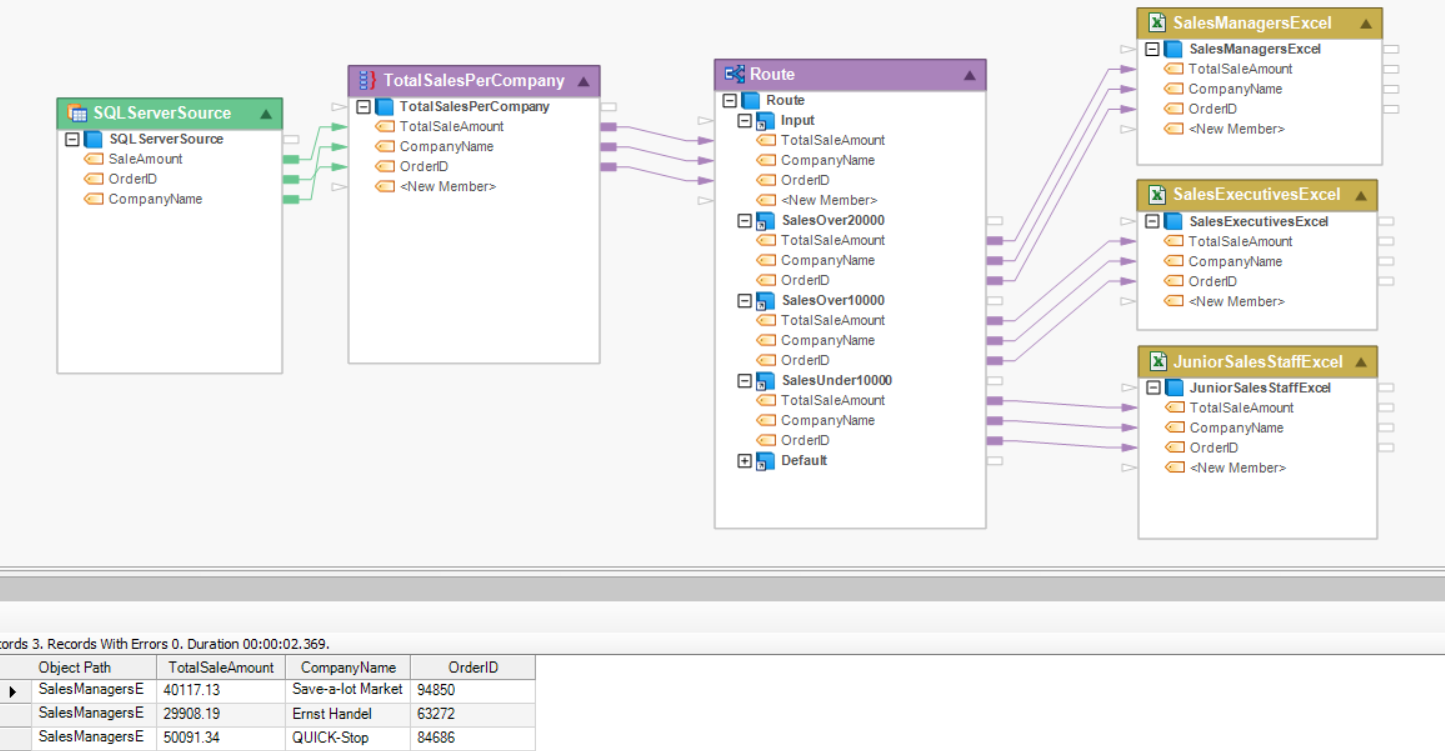The image size is (1445, 751).
Task: Click the row selector beside Save-a-lot Market record
Action: tap(13, 690)
